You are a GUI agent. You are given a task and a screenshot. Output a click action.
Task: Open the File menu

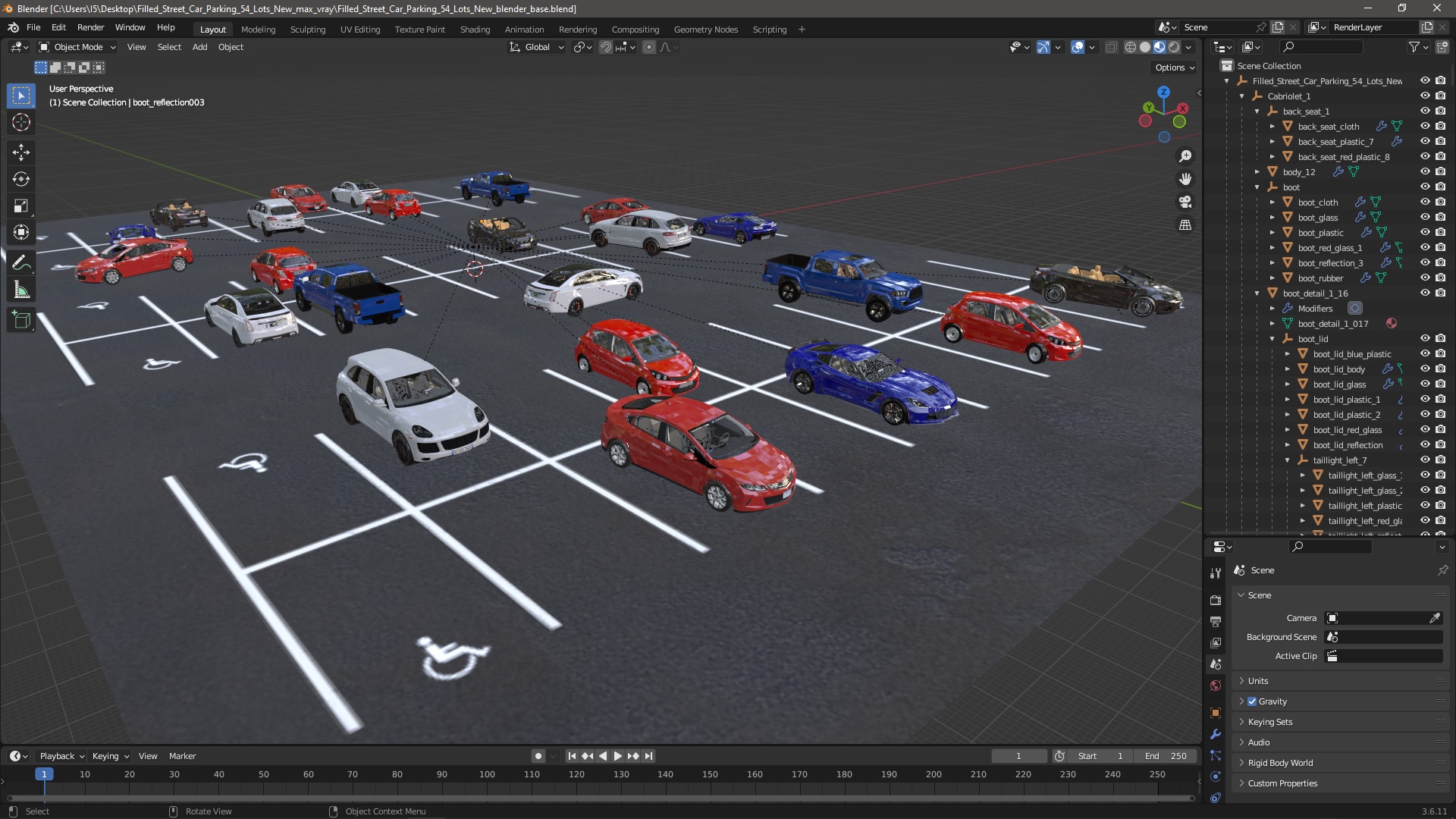click(x=33, y=27)
